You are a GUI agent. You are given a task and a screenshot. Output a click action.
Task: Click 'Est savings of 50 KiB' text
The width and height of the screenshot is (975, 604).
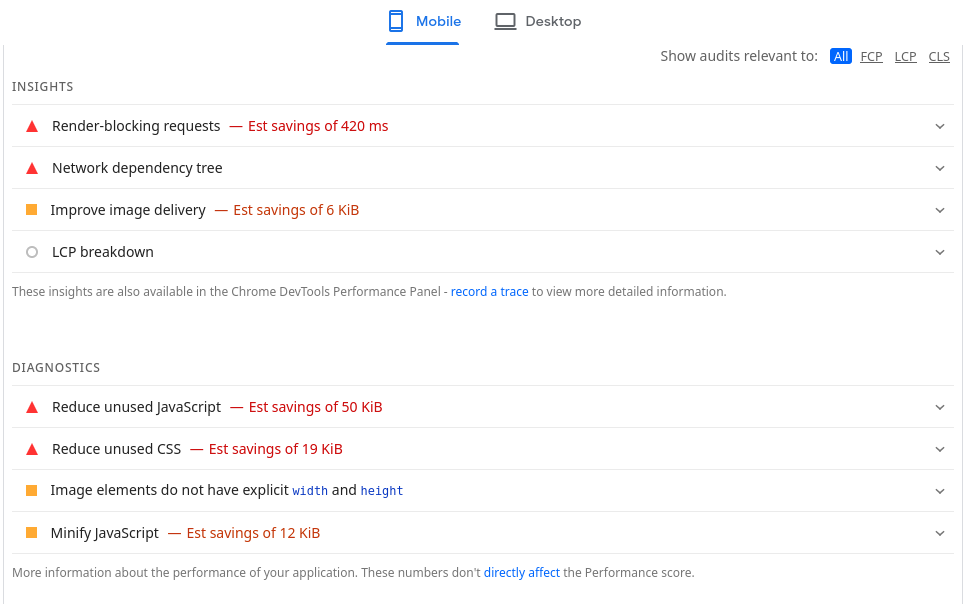tap(315, 407)
